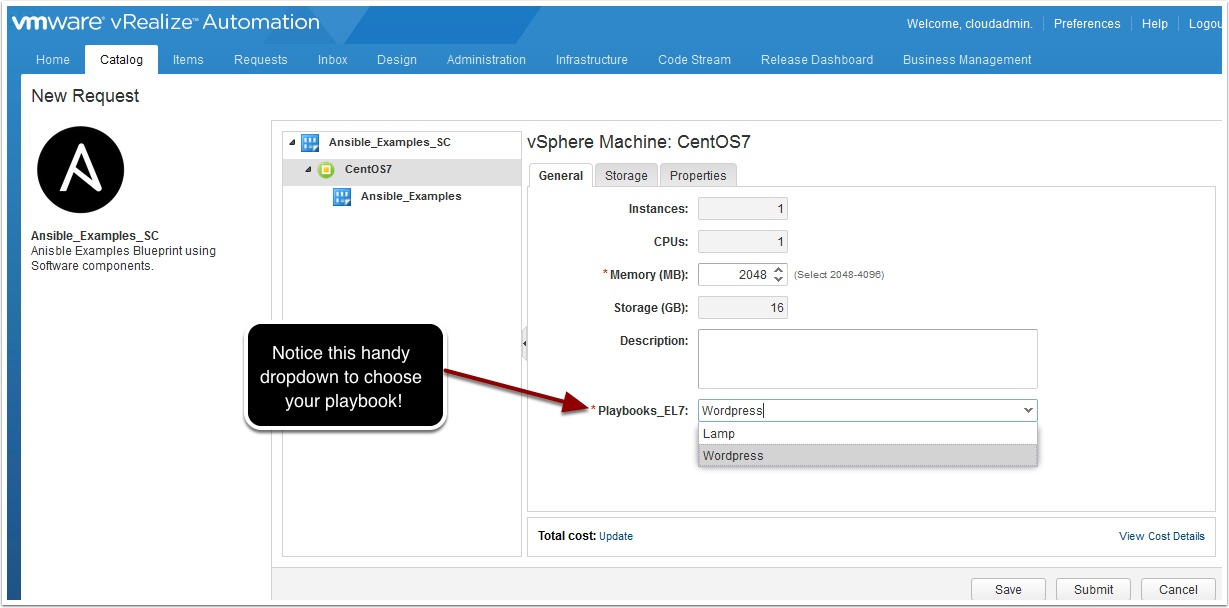1229x608 pixels.
Task: Select Ansible_Examples in the tree
Action: point(411,196)
